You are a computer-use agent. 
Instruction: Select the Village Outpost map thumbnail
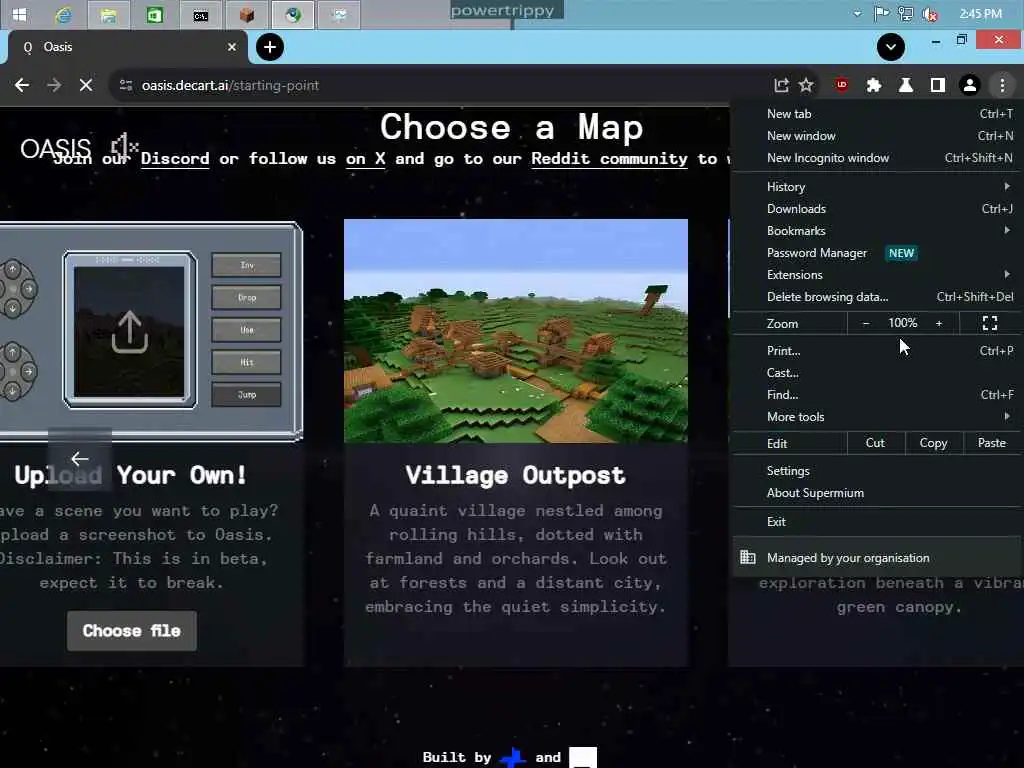point(516,331)
